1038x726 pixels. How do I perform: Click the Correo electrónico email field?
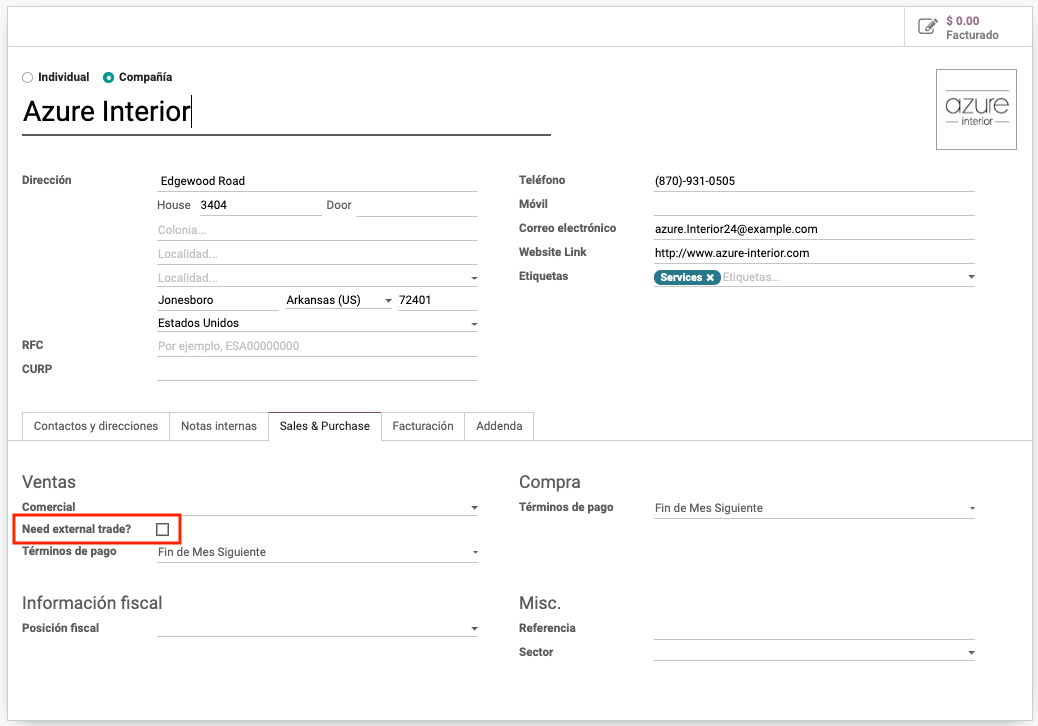click(x=814, y=229)
